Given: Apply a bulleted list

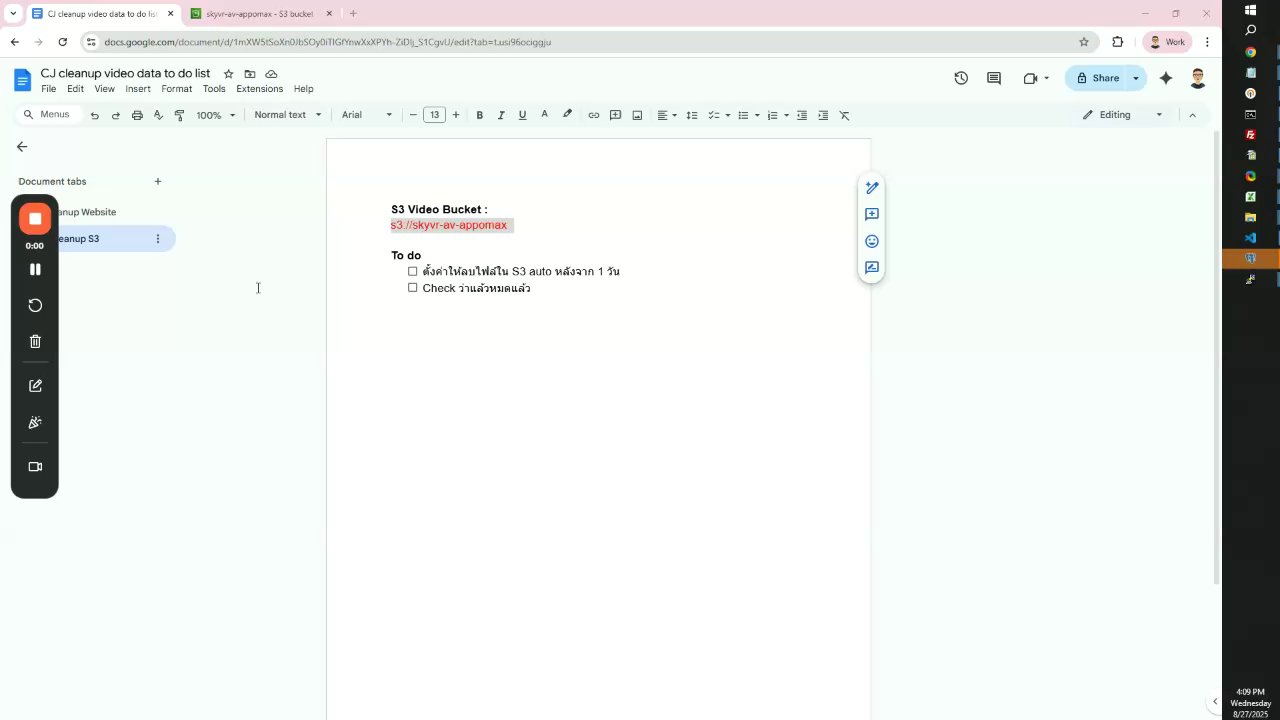Looking at the screenshot, I should pos(743,115).
